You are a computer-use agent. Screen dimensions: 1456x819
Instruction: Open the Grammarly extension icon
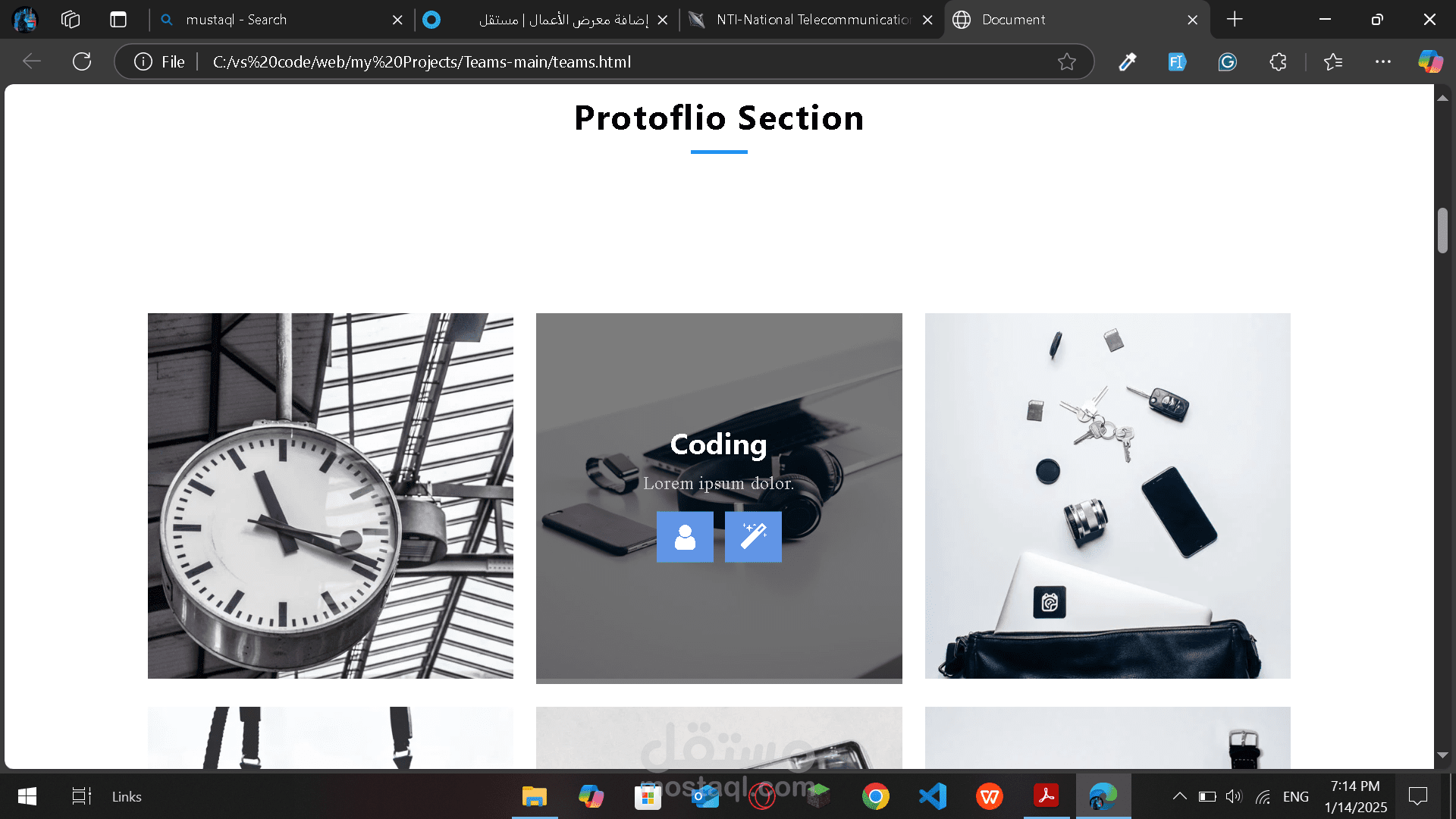(x=1228, y=61)
